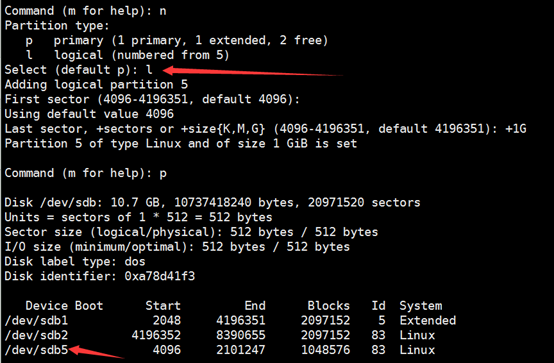Image resolution: width=554 pixels, height=363 pixels.
Task: Click the '/dev/sdb1' device entry
Action: (36, 321)
